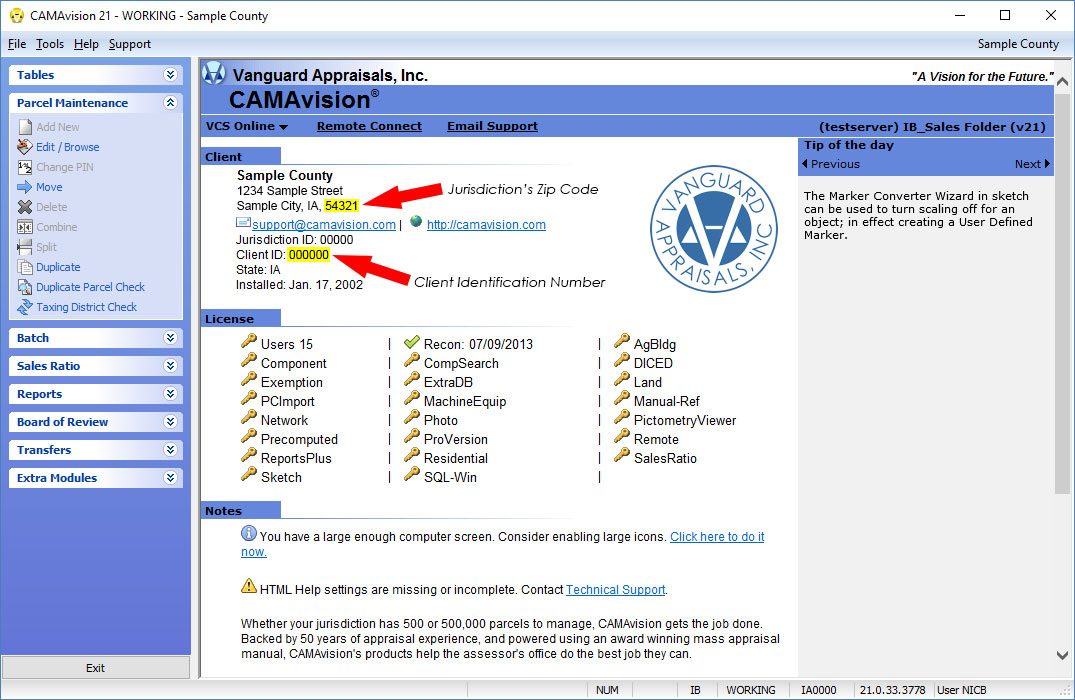The width and height of the screenshot is (1075, 700).
Task: Open the Support menu
Action: [x=130, y=44]
